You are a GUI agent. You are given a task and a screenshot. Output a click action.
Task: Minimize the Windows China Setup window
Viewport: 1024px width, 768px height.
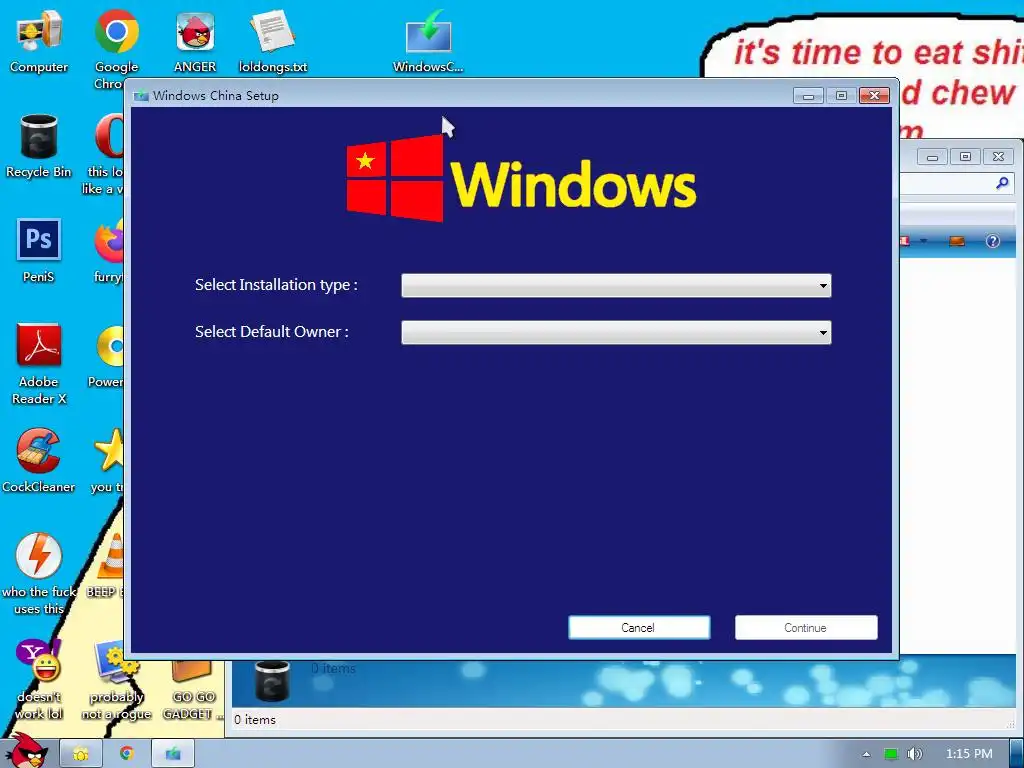pyautogui.click(x=808, y=96)
